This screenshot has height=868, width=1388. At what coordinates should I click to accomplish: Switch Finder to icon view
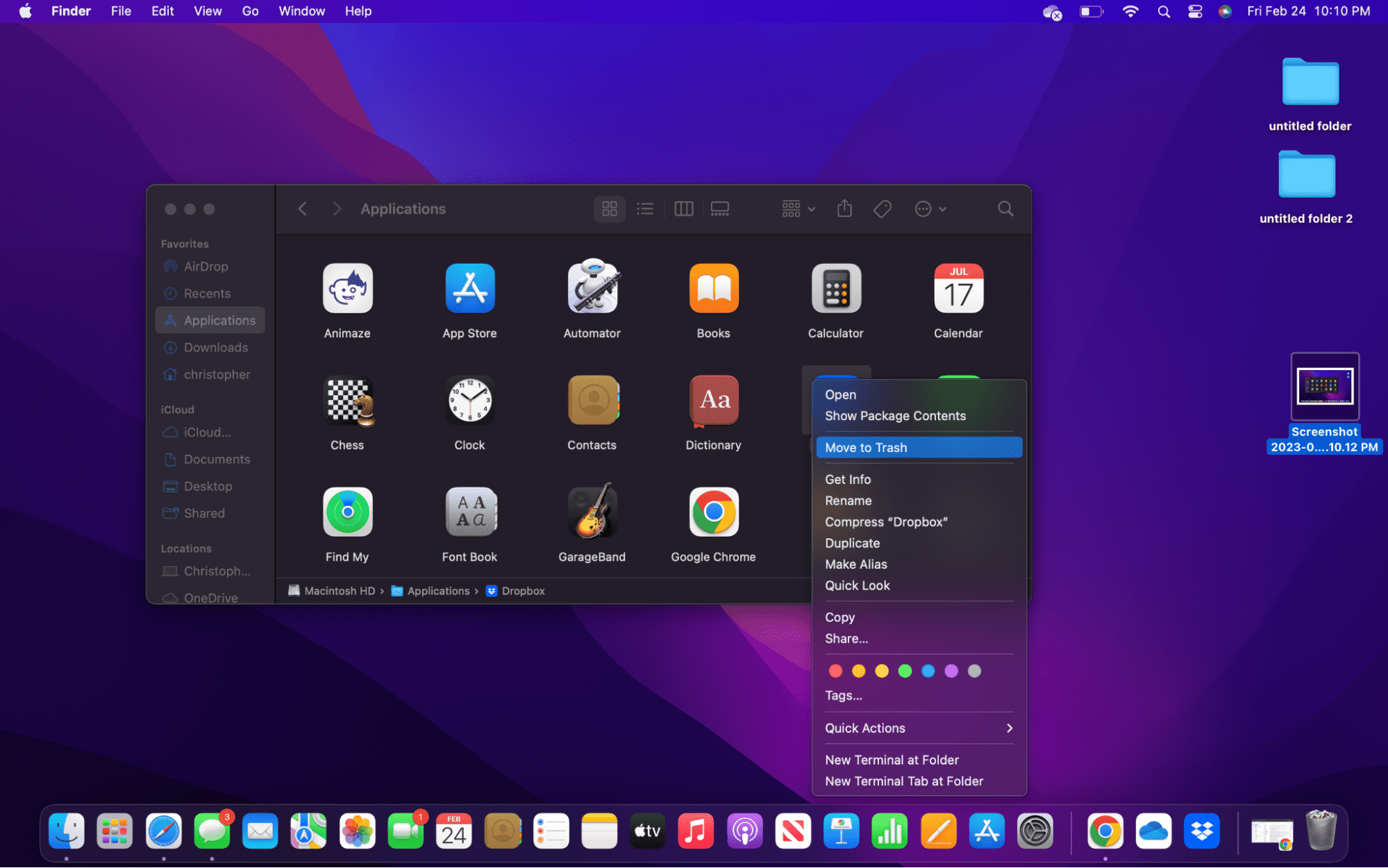(610, 208)
